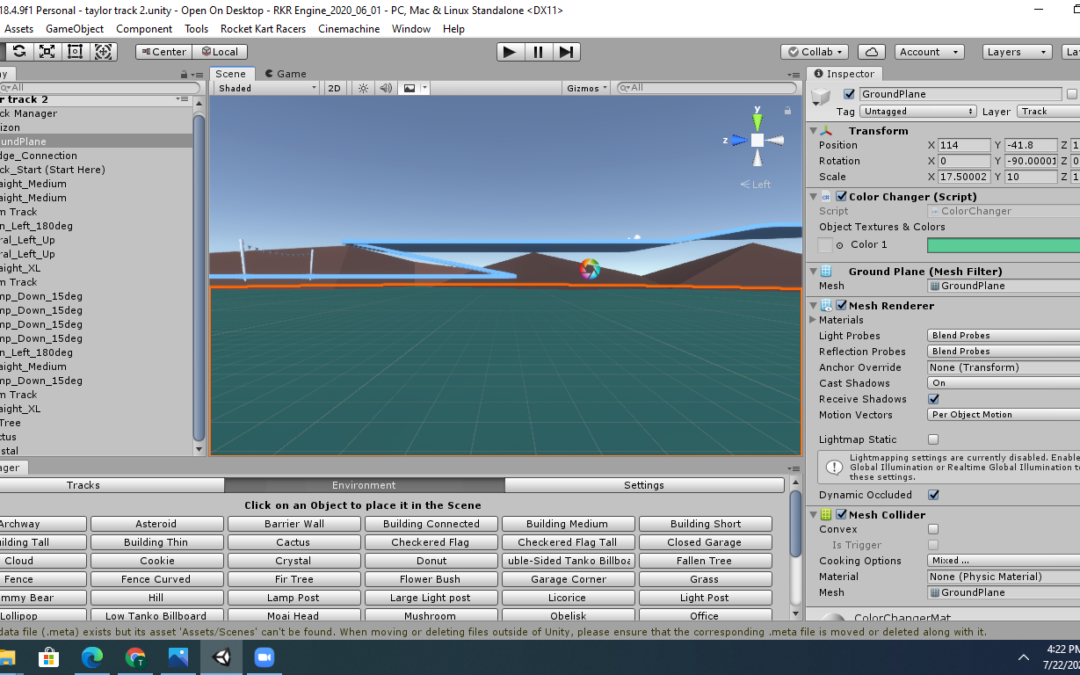This screenshot has height=675, width=1080.
Task: Toggle scene audio speaker icon
Action: coord(386,88)
